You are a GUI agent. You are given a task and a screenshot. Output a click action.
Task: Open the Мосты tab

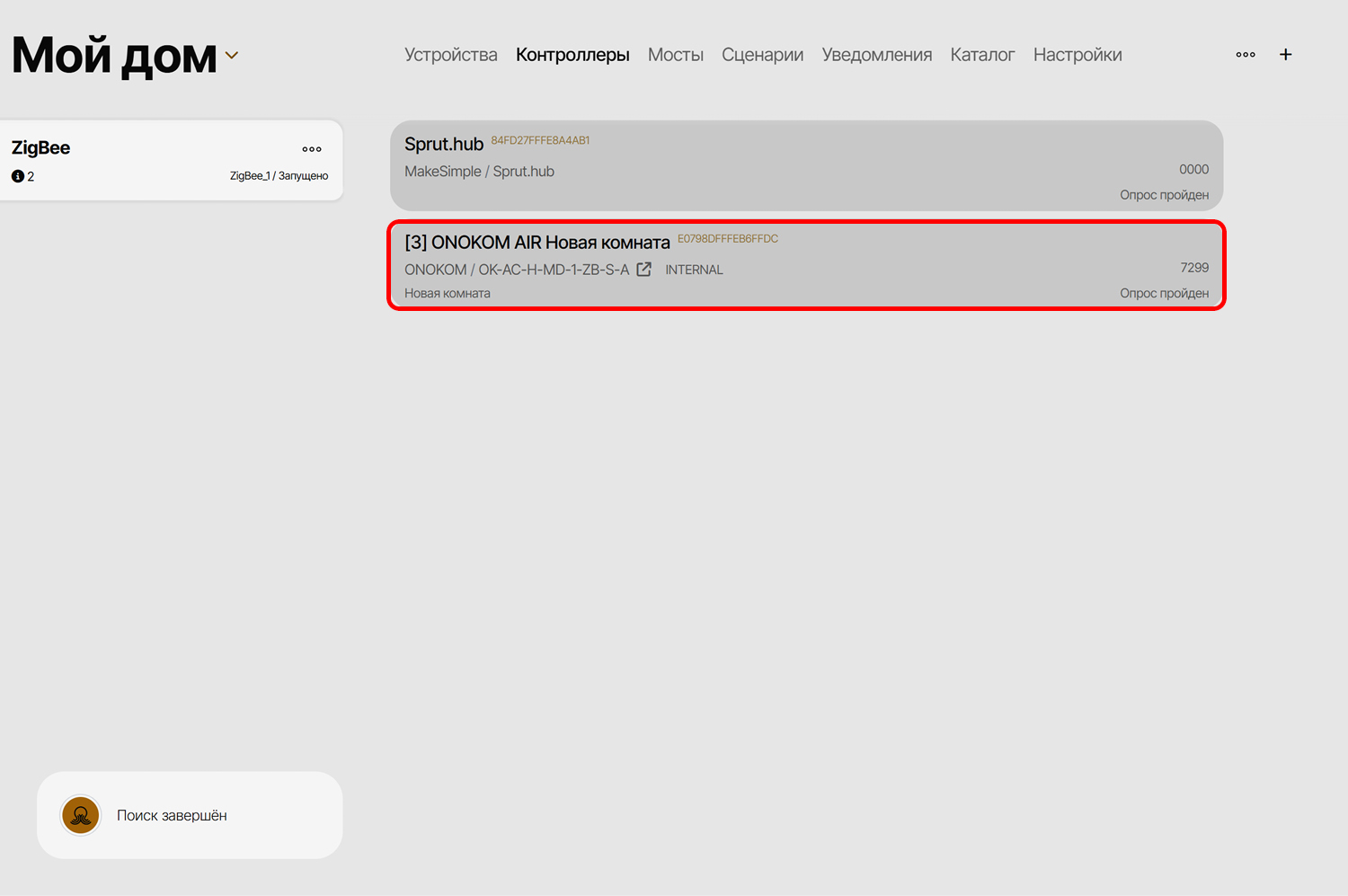(x=676, y=55)
